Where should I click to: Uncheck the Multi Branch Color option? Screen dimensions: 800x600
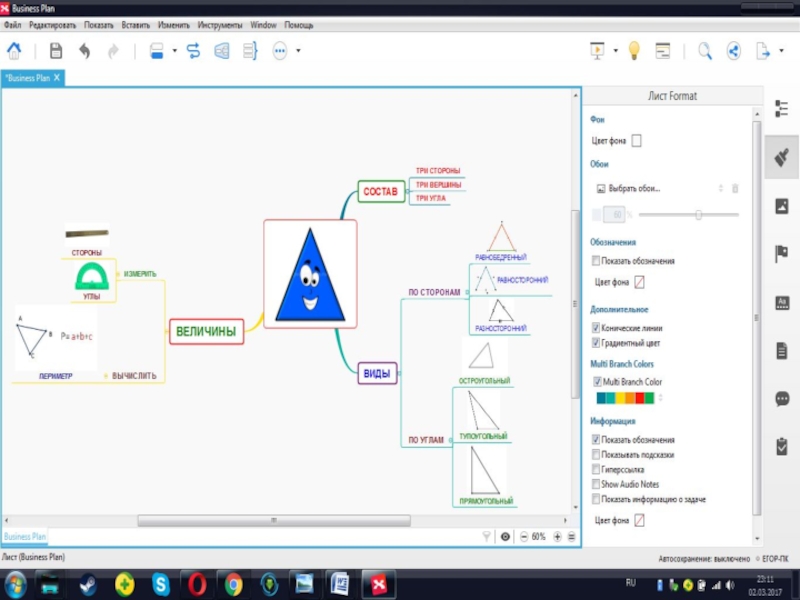pos(596,382)
